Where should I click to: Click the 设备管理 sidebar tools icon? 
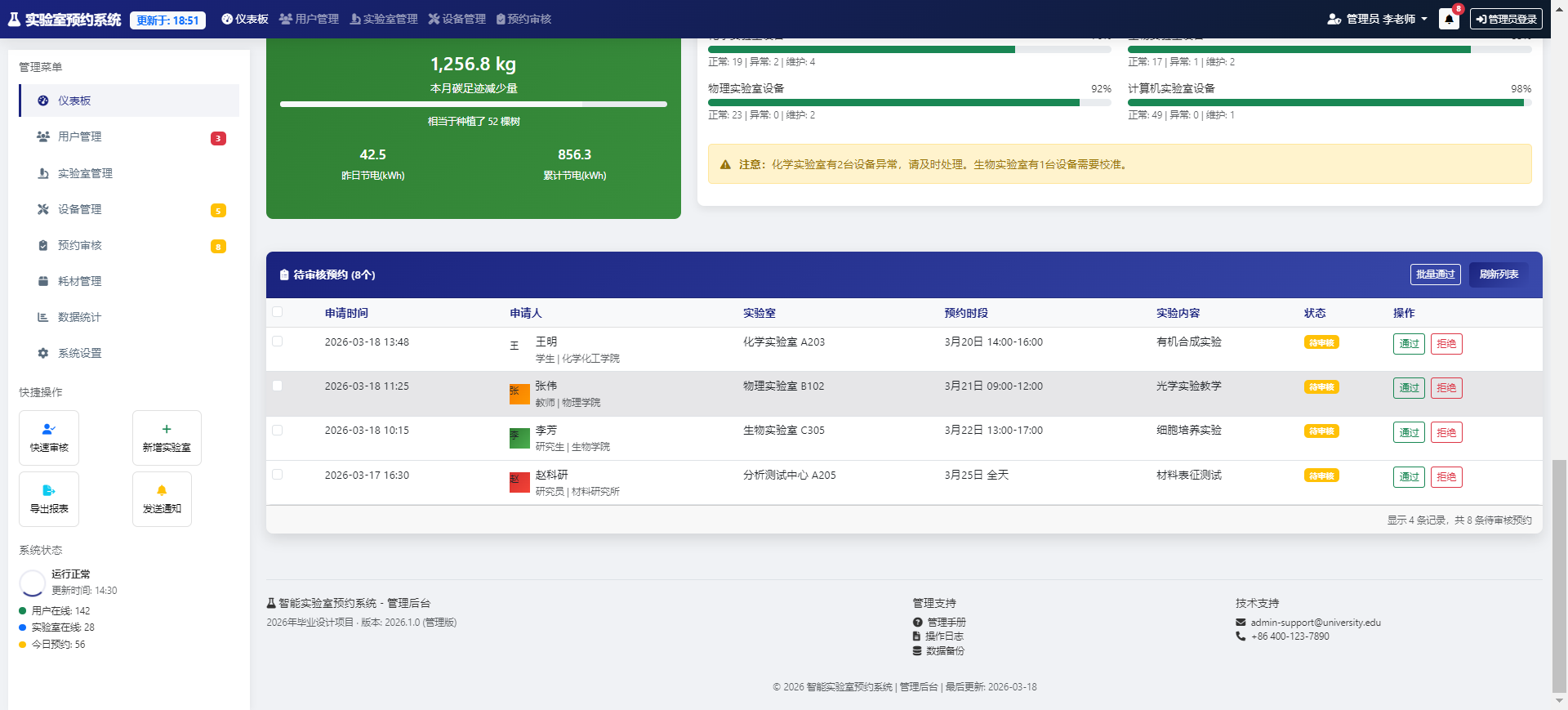43,209
